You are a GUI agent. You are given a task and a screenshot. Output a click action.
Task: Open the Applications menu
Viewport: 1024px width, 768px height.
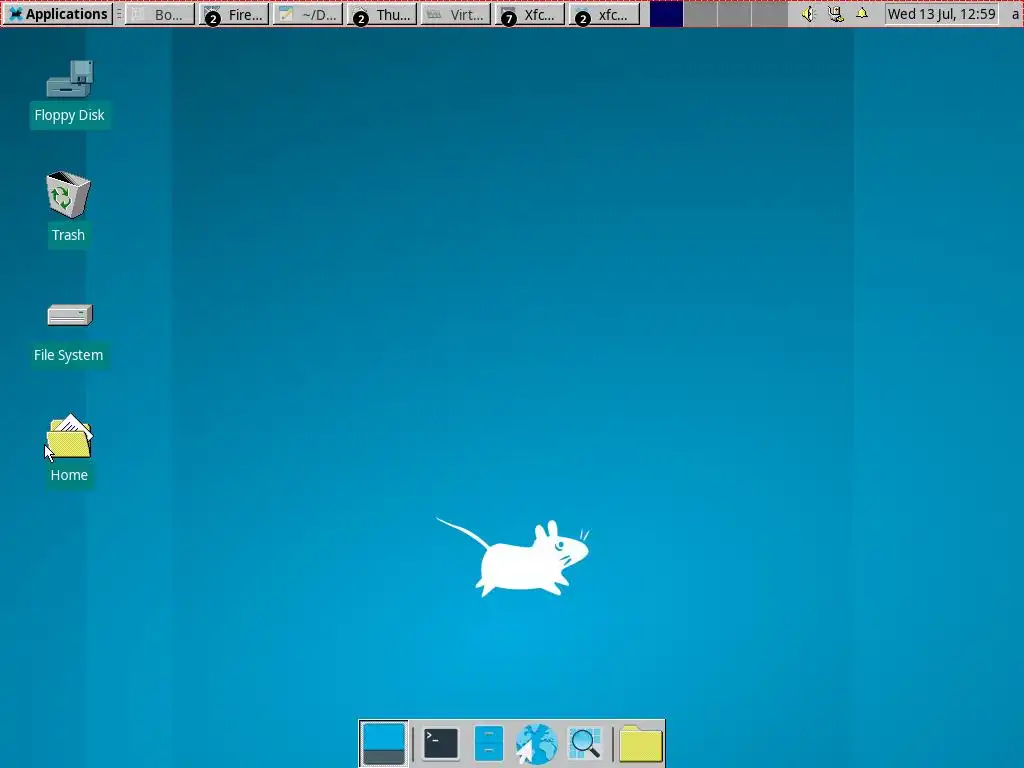58,14
